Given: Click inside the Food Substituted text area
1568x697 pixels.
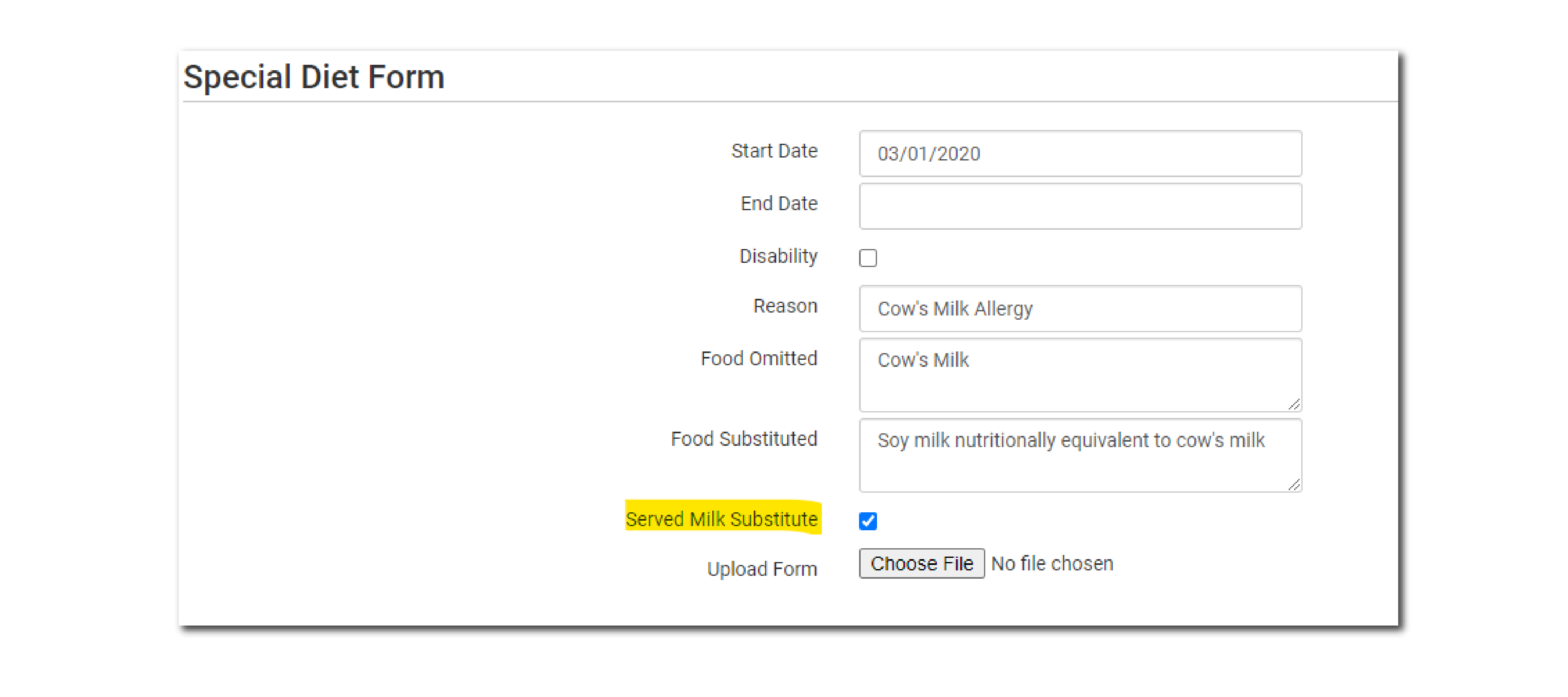Looking at the screenshot, I should click(x=1080, y=455).
